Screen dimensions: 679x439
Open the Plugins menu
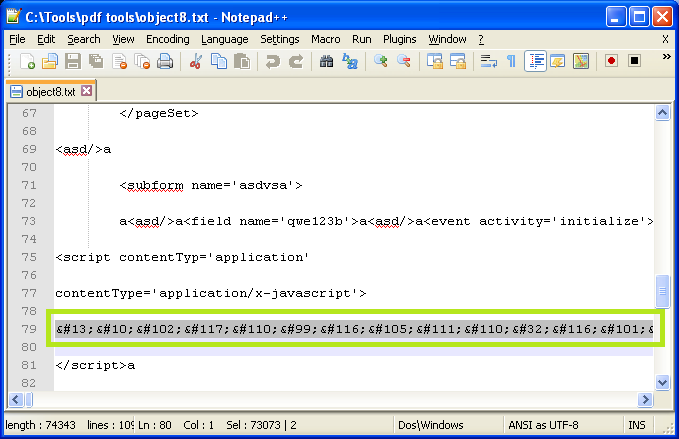(400, 39)
